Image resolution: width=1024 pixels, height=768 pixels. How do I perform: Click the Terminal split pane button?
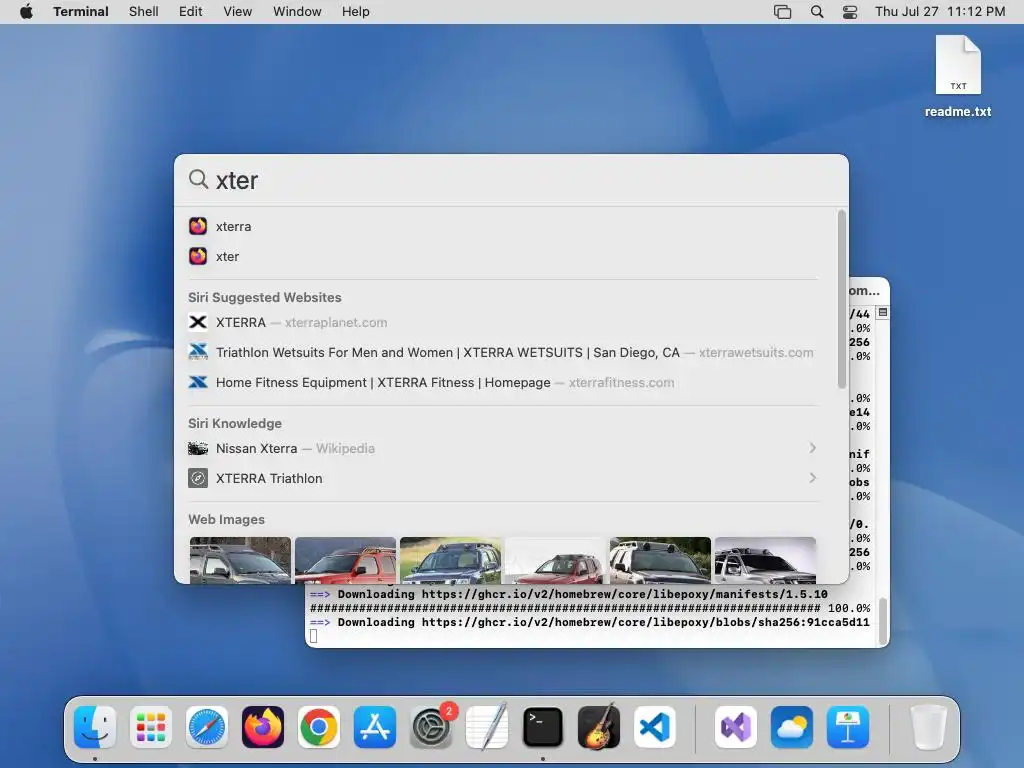pyautogui.click(x=883, y=313)
